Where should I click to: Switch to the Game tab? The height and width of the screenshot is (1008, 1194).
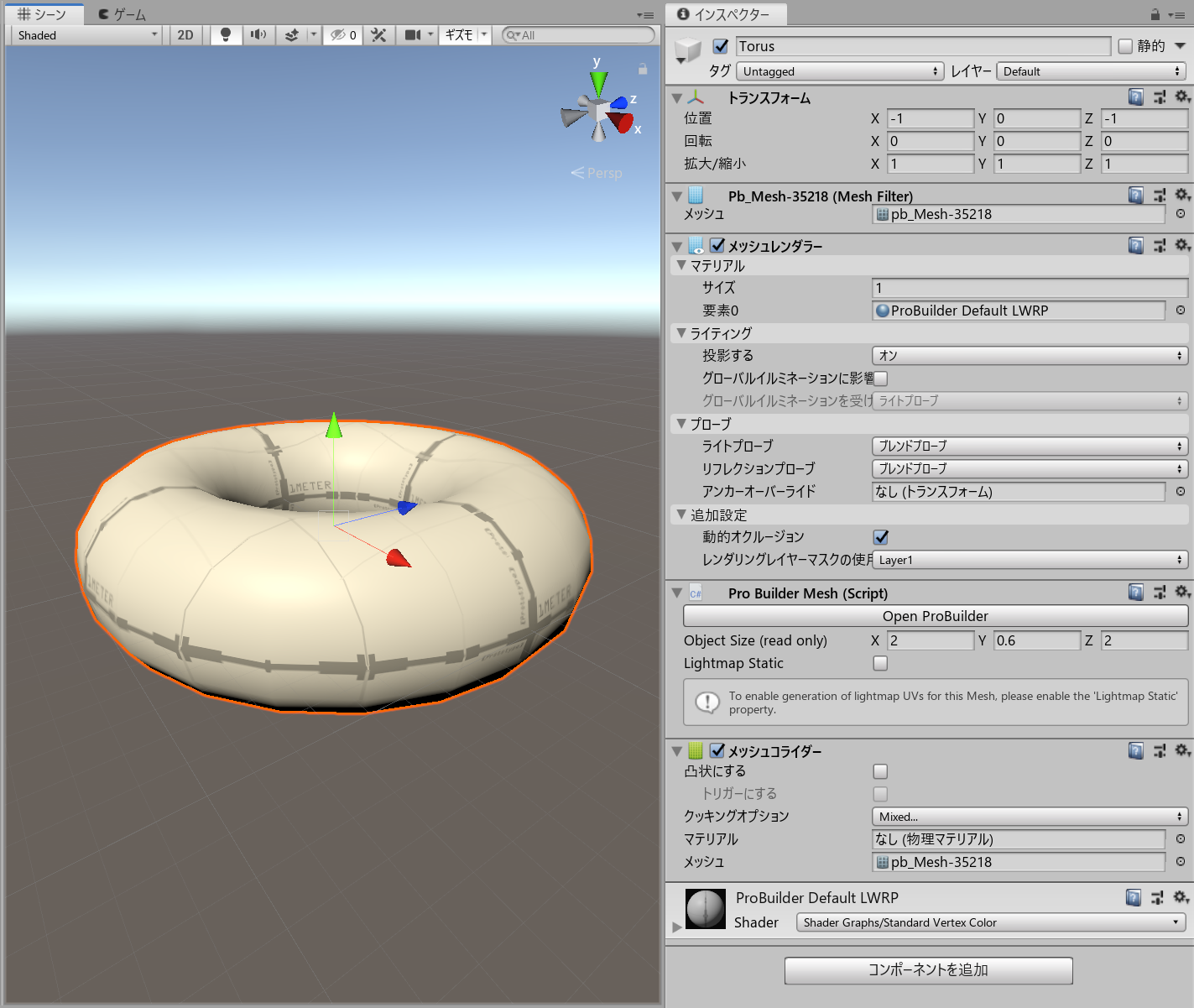[123, 14]
